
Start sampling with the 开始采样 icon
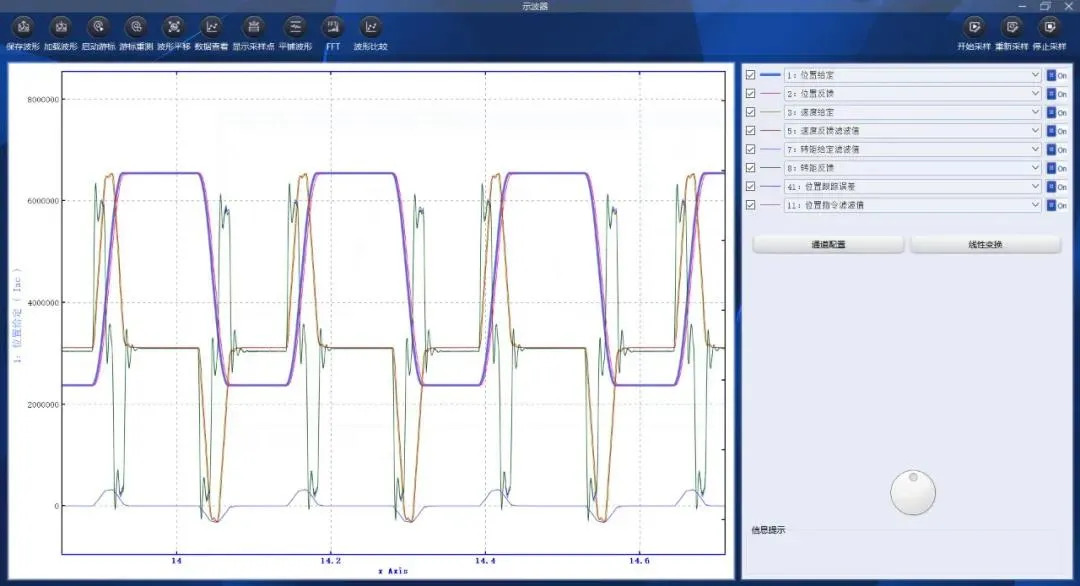click(974, 27)
